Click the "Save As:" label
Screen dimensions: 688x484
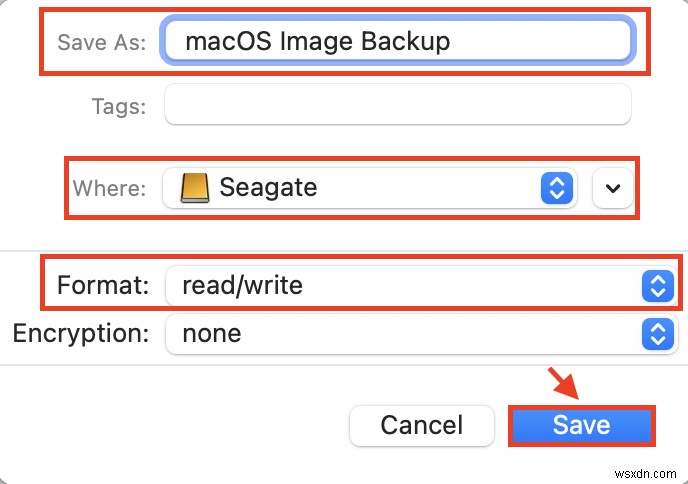[101, 42]
